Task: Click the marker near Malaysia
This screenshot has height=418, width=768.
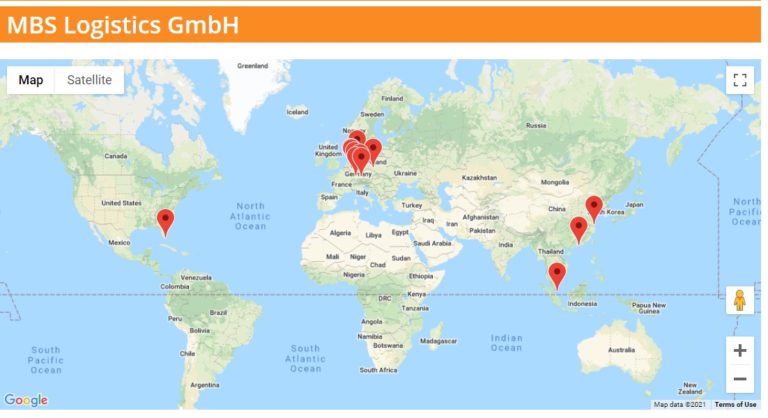Action: tap(557, 276)
